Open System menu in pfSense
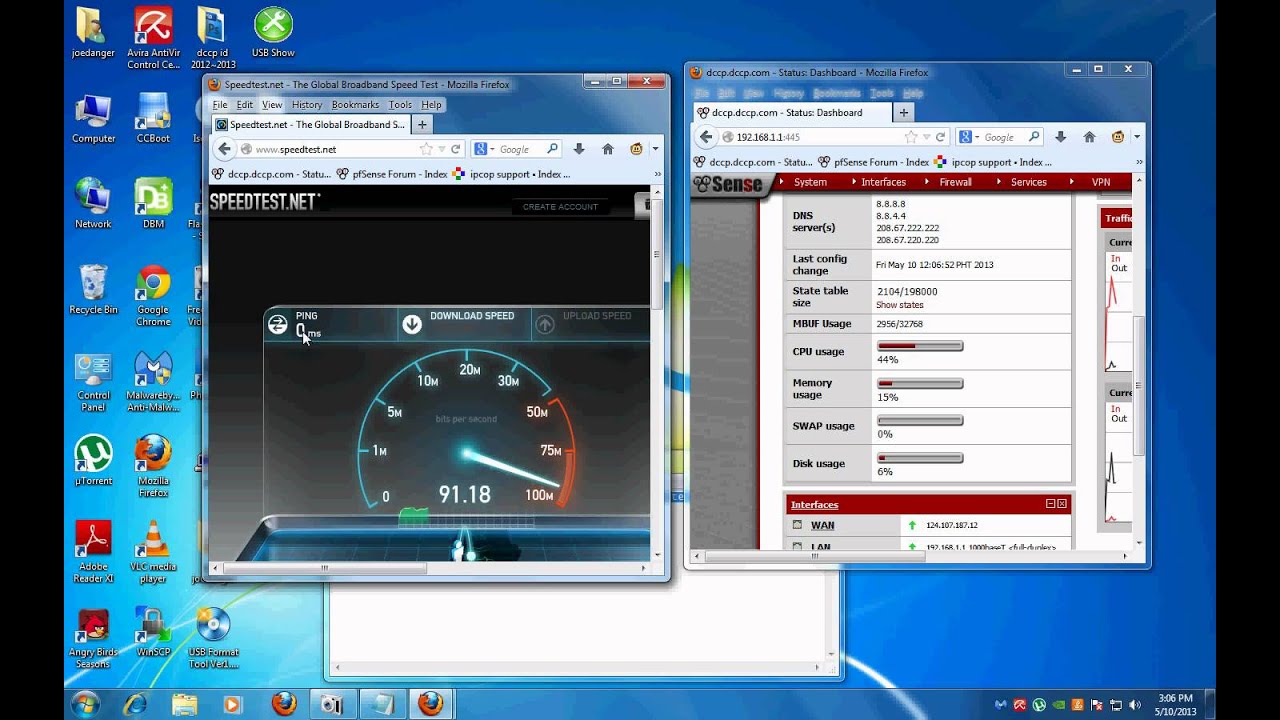The height and width of the screenshot is (720, 1280). pyautogui.click(x=810, y=182)
